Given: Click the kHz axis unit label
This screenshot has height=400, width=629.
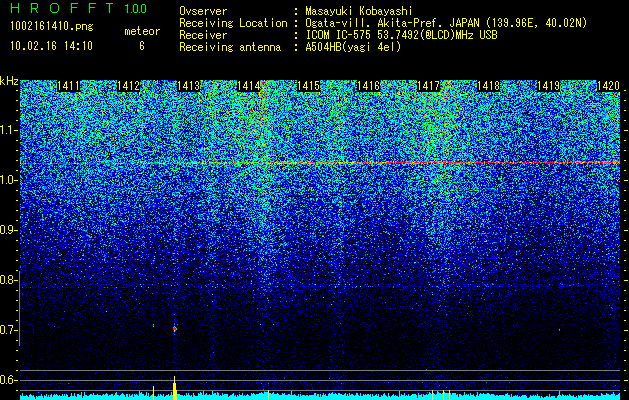Looking at the screenshot, I should [x=9, y=81].
